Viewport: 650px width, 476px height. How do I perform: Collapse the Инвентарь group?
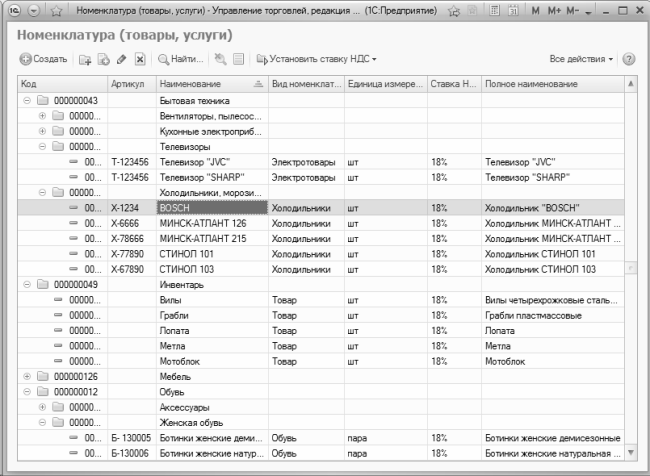(x=27, y=284)
